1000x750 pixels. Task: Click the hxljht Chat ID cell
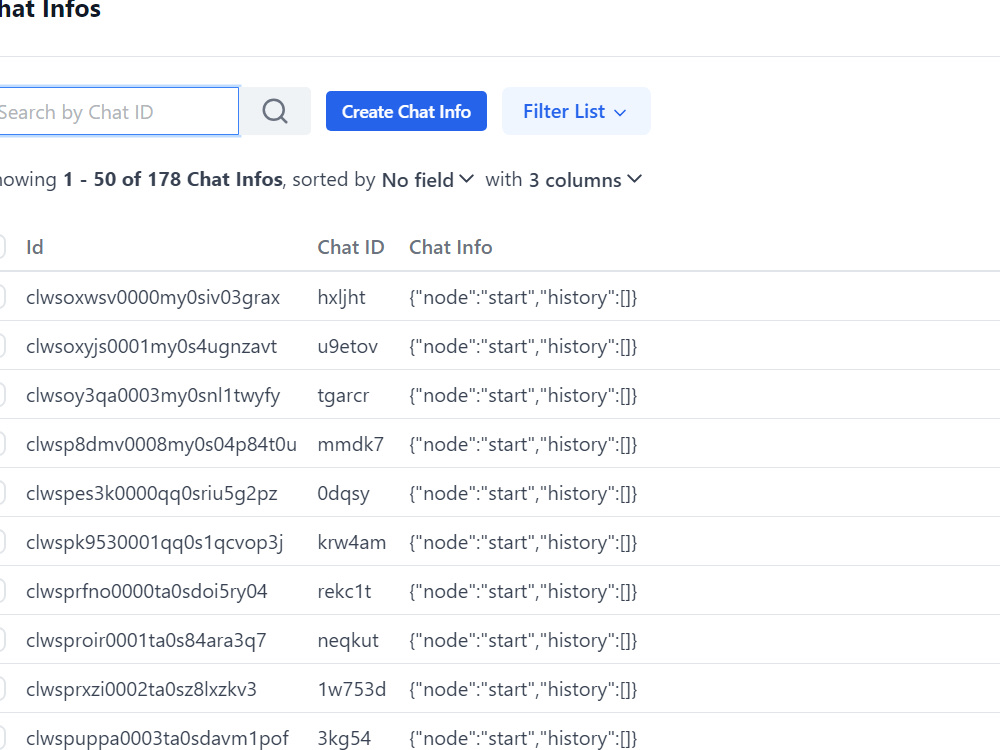click(x=341, y=298)
